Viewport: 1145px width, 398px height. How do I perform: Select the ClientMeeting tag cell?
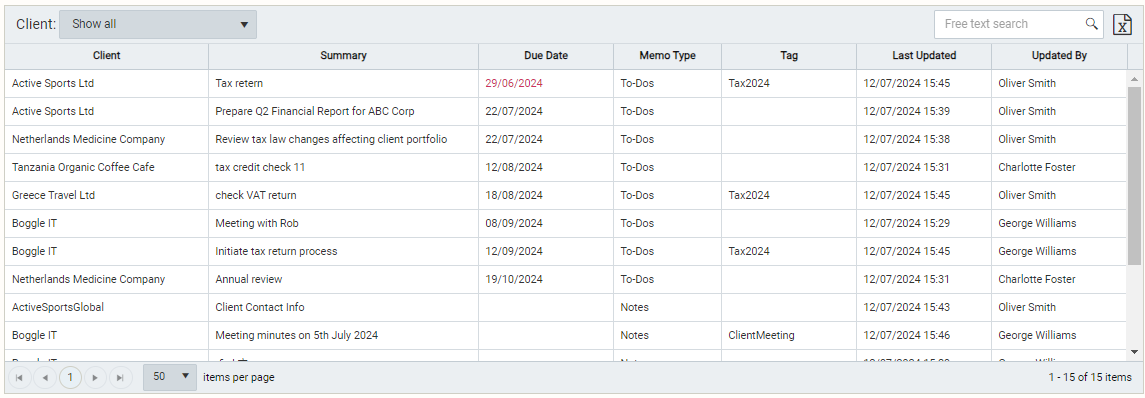point(761,335)
